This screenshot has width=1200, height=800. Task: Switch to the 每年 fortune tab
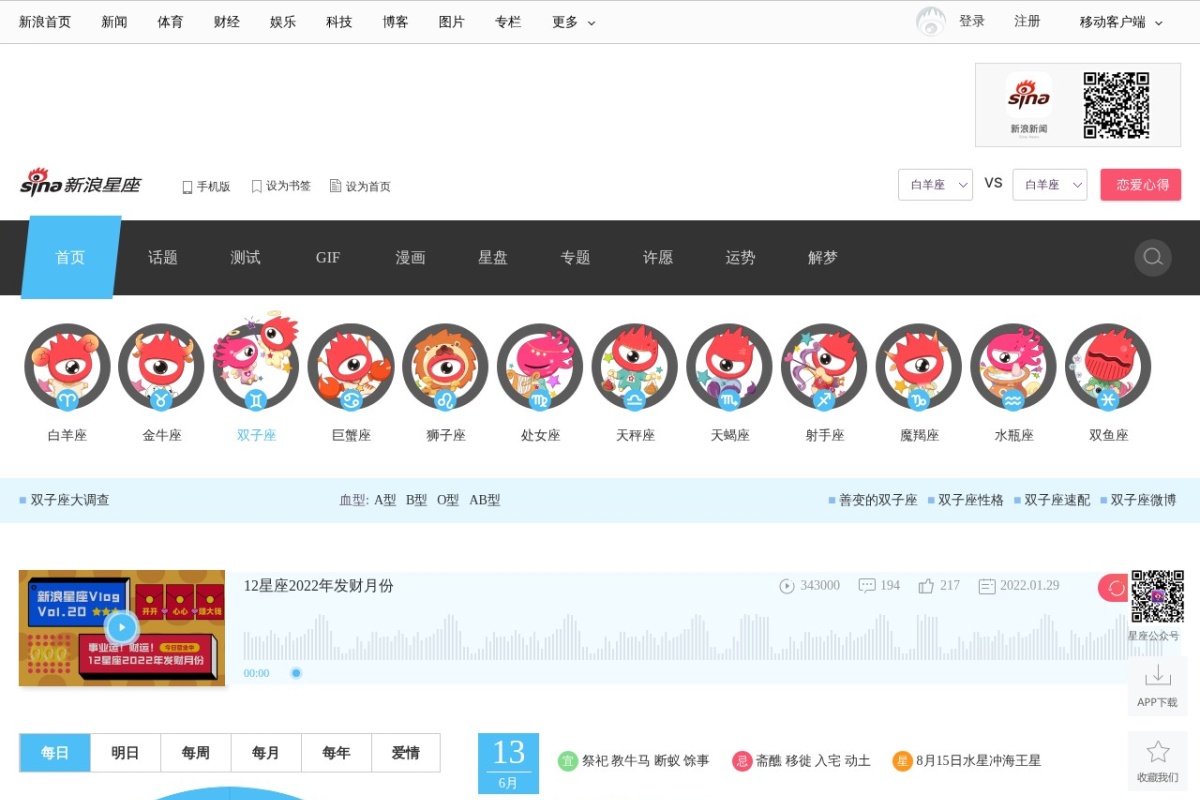[336, 753]
